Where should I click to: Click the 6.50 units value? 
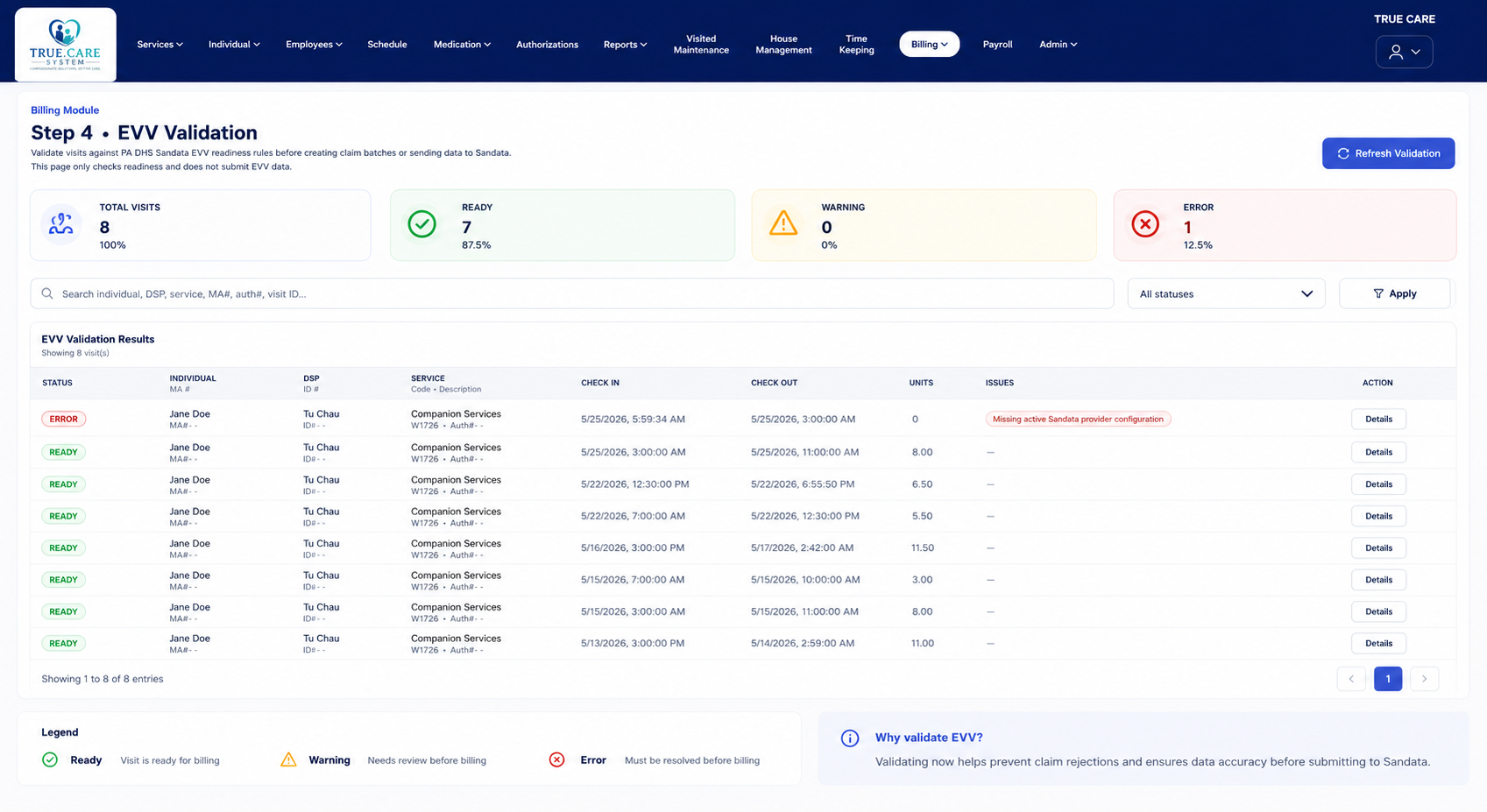click(922, 484)
